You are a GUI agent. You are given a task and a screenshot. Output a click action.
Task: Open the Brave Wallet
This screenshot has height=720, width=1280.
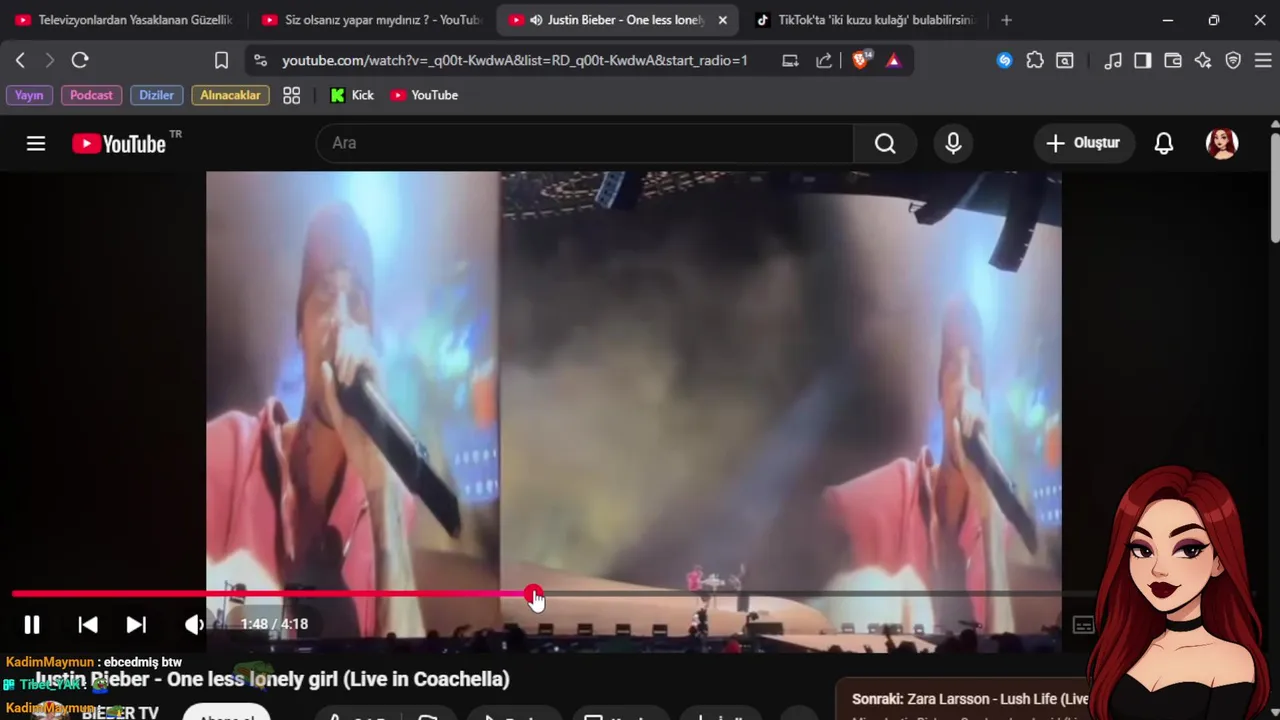[x=1173, y=61]
